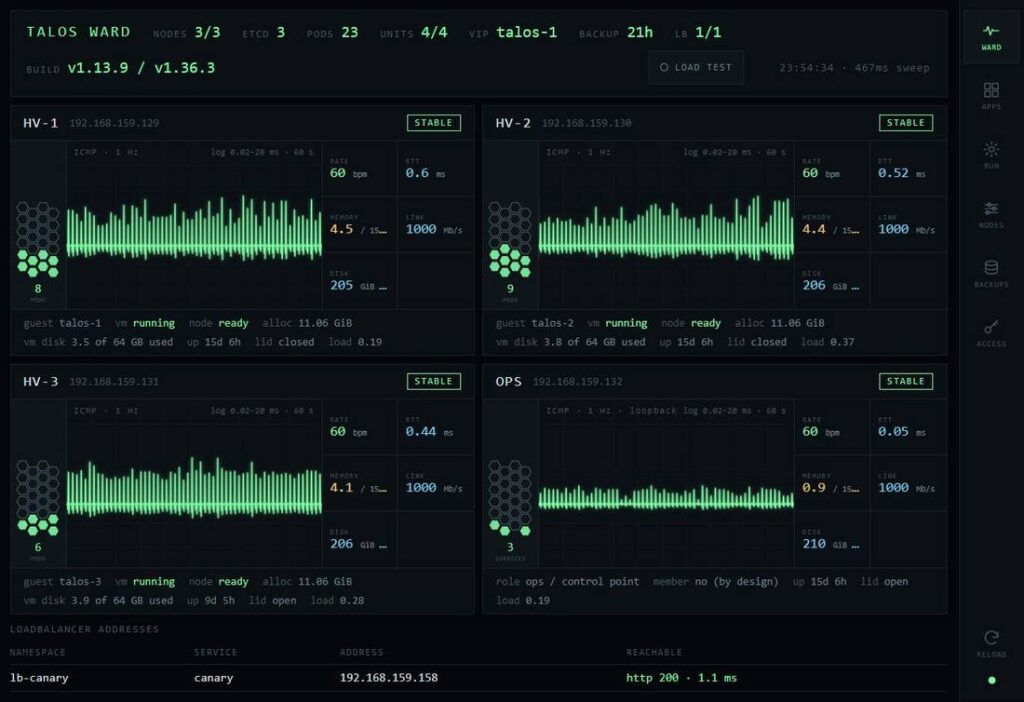Click the OPS memory value 0.9
Screen dimensions: 1024x702
tap(814, 488)
